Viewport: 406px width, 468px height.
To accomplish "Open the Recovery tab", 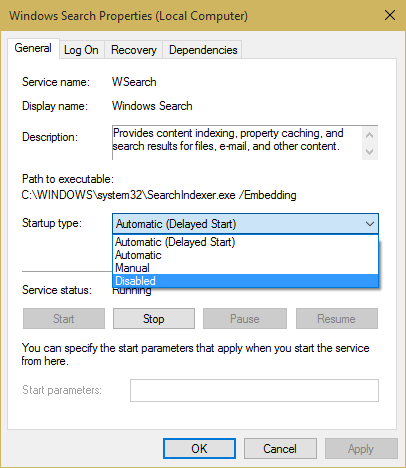I will [134, 50].
